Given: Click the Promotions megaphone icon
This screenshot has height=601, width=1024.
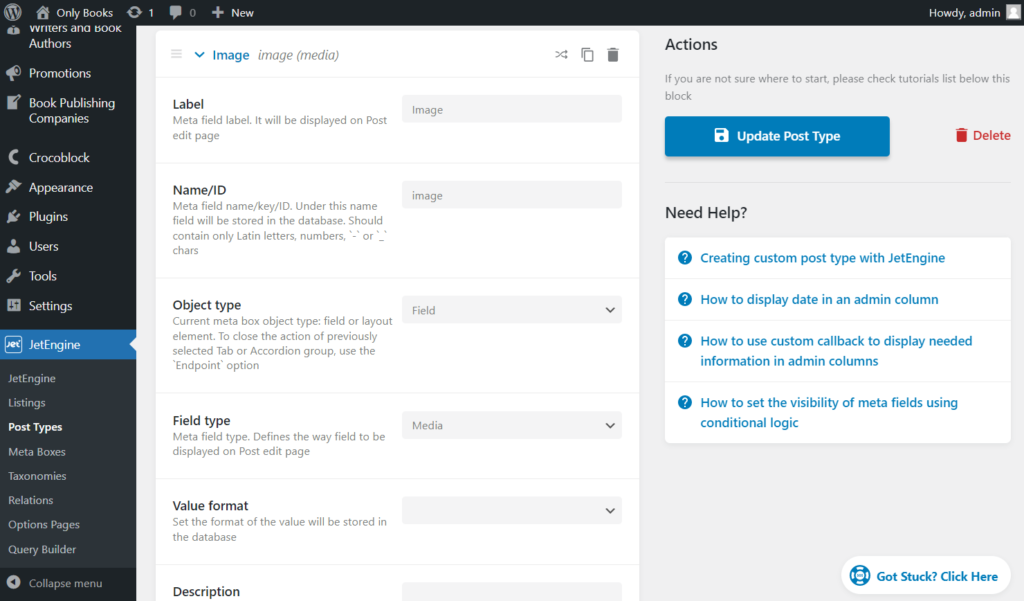Looking at the screenshot, I should [14, 73].
